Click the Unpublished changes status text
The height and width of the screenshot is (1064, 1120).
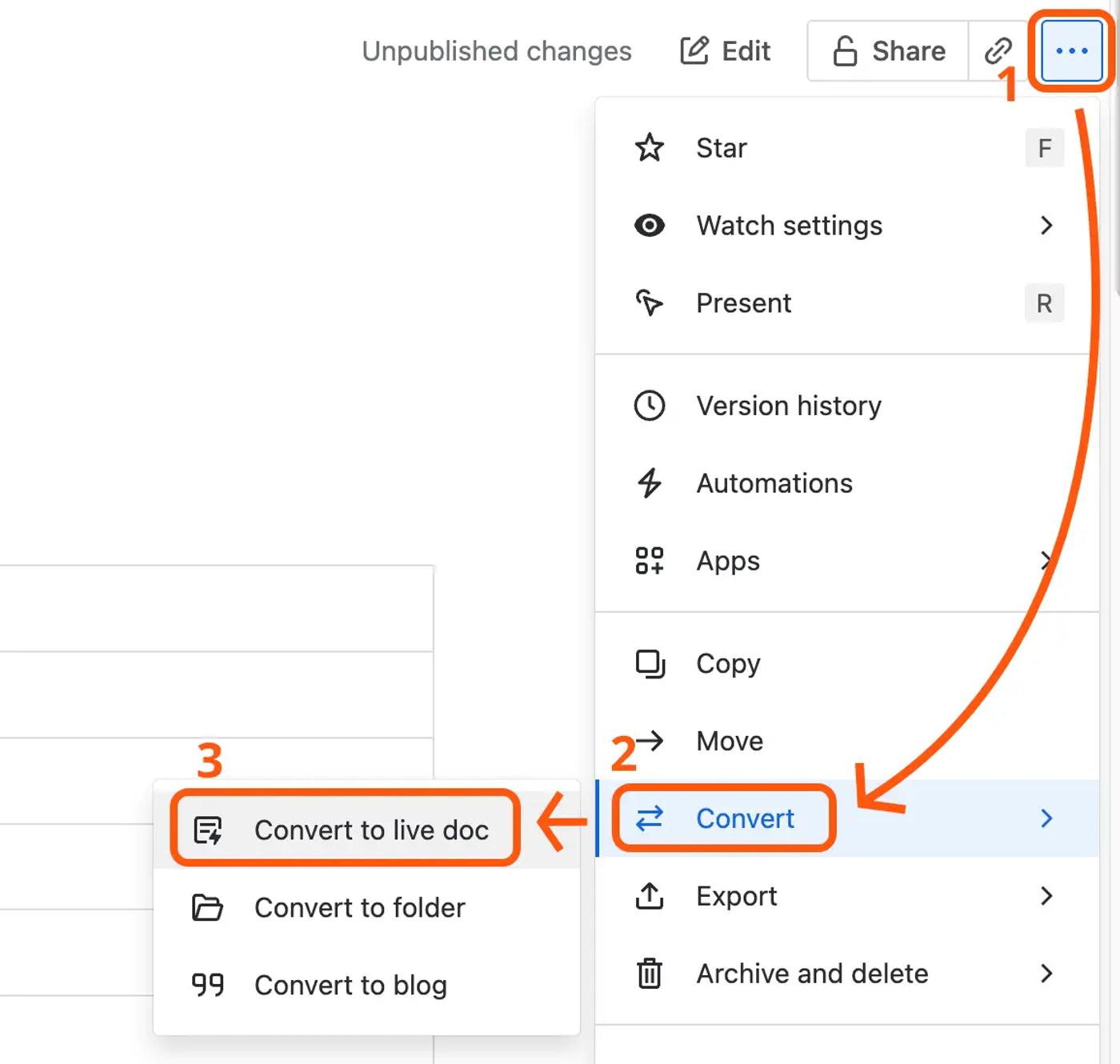click(x=497, y=51)
